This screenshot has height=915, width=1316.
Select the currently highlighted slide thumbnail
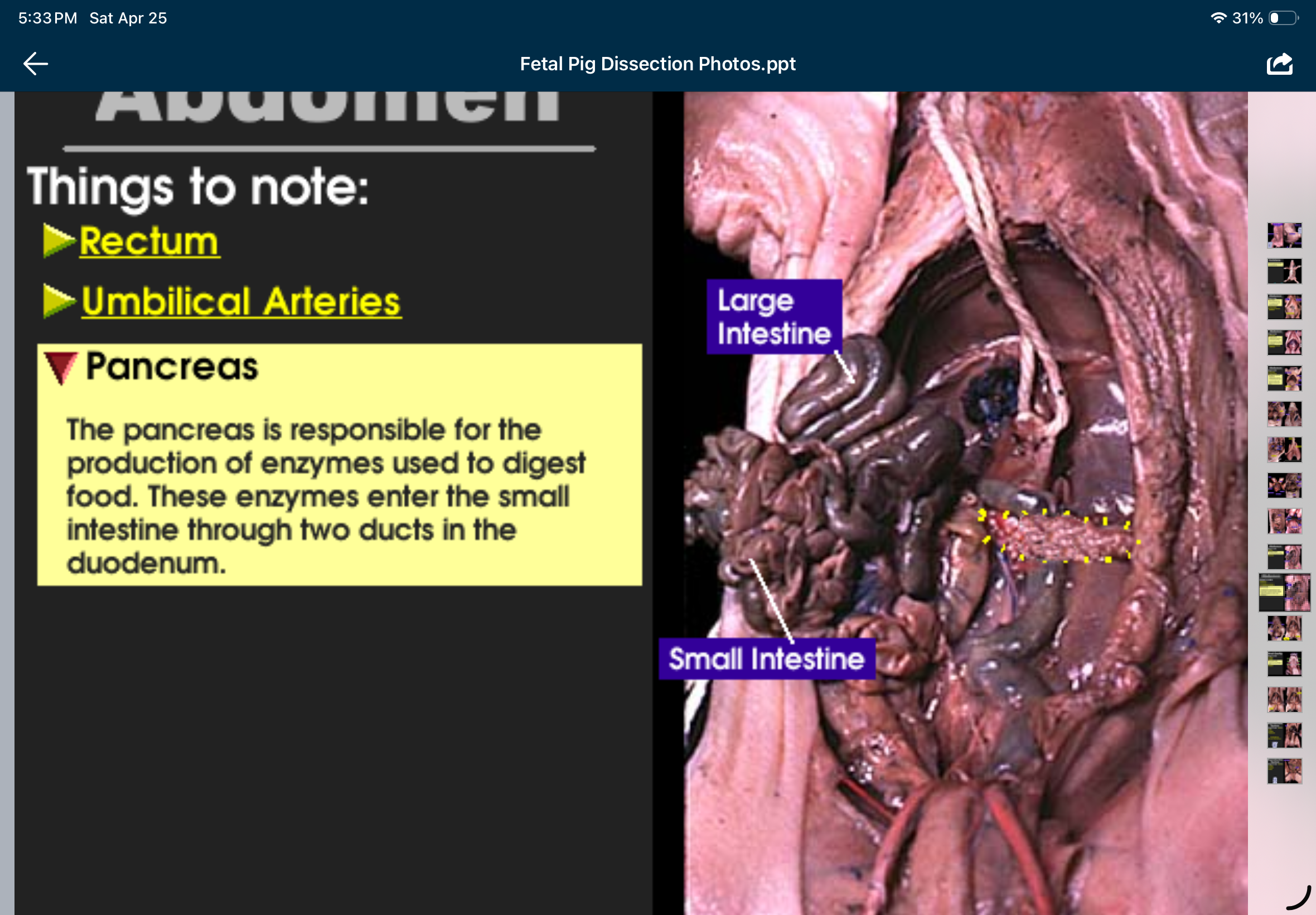pyautogui.click(x=1284, y=591)
